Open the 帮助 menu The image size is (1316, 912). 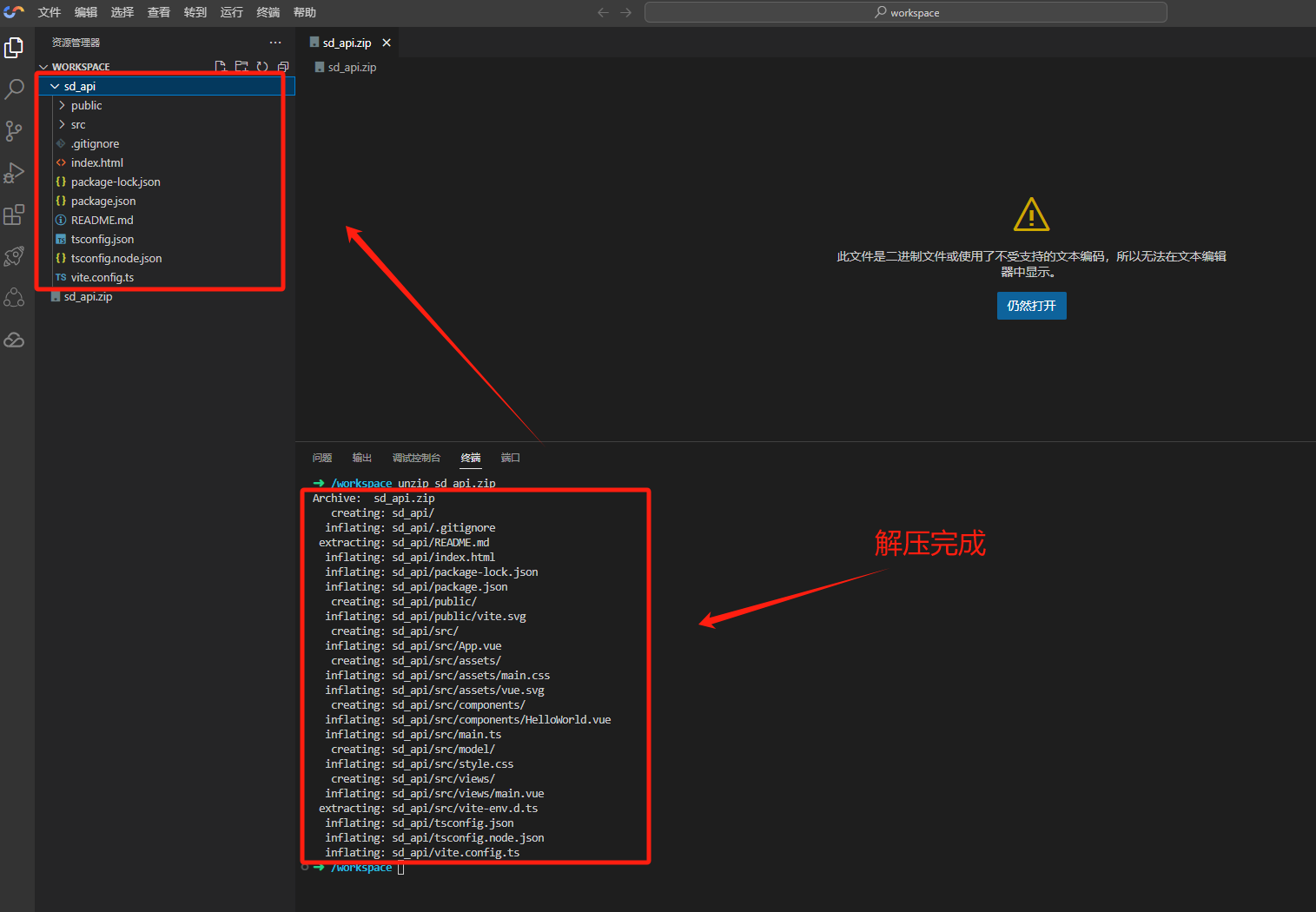[x=305, y=12]
